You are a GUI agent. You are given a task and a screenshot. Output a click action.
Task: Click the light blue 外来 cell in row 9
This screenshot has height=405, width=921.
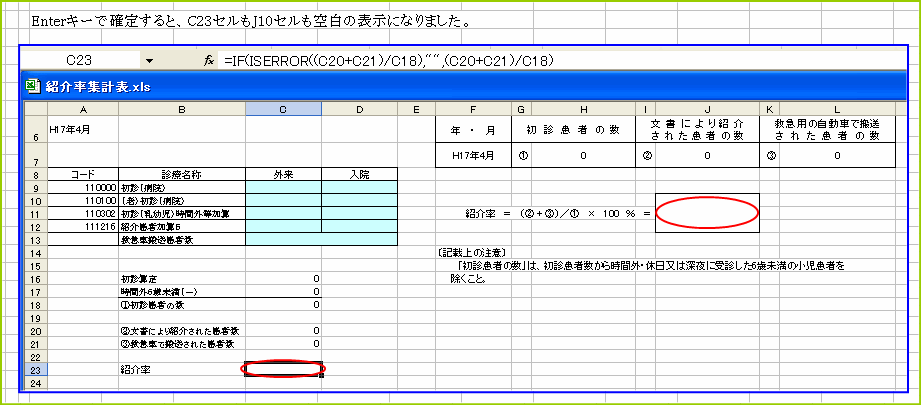click(x=284, y=188)
